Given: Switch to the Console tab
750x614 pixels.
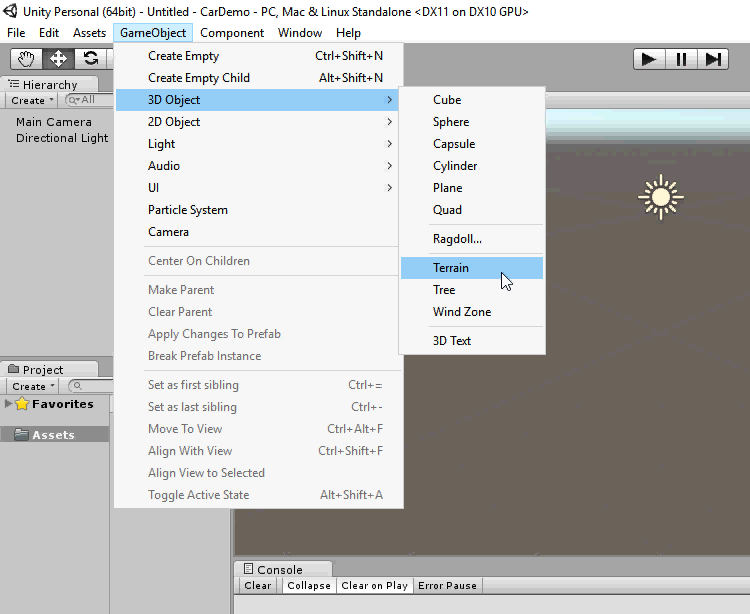Looking at the screenshot, I should (283, 569).
